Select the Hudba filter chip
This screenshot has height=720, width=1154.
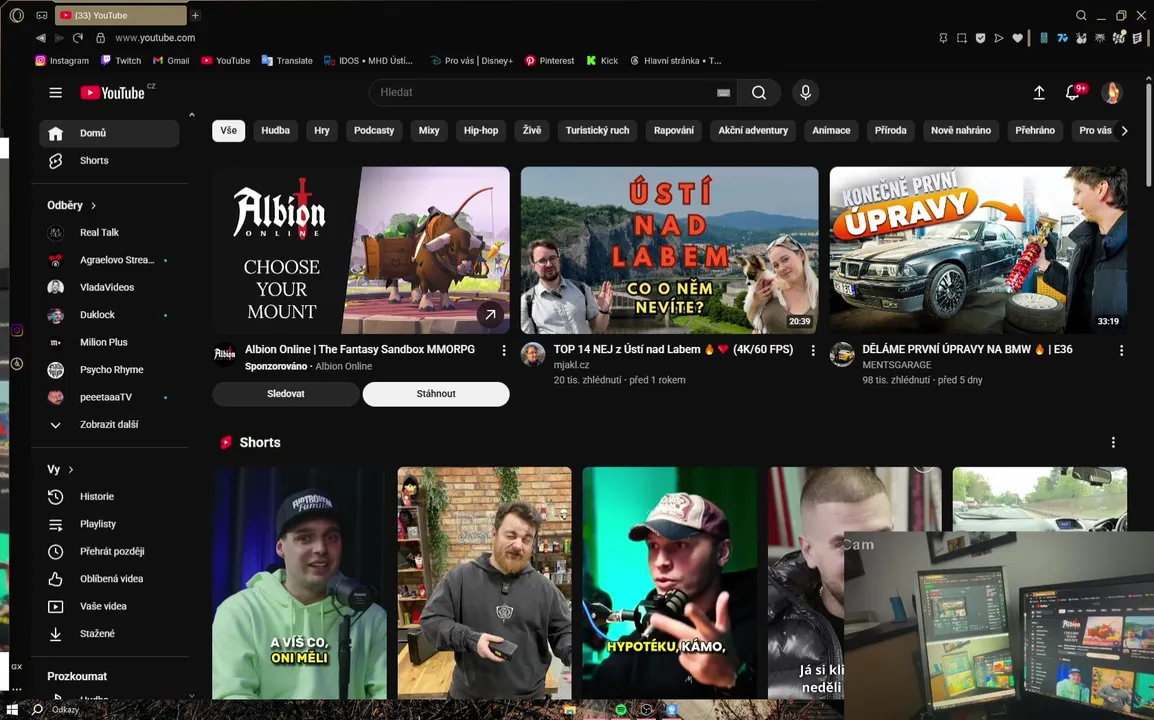click(x=275, y=130)
